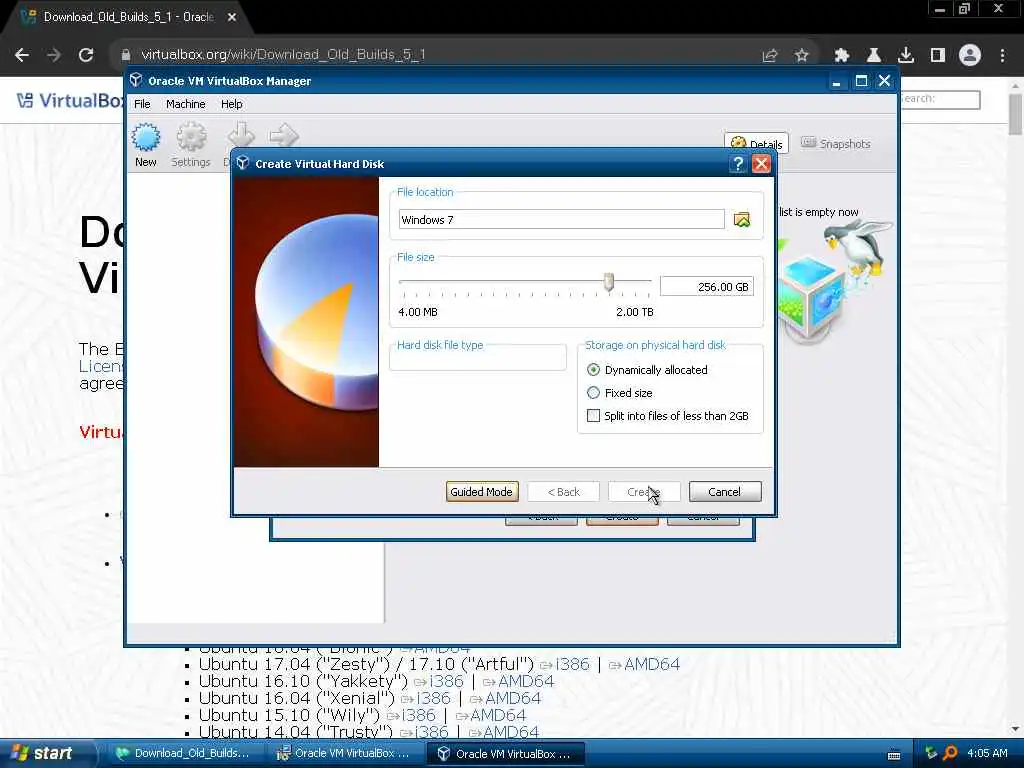Click the Windows start button

[x=47, y=753]
